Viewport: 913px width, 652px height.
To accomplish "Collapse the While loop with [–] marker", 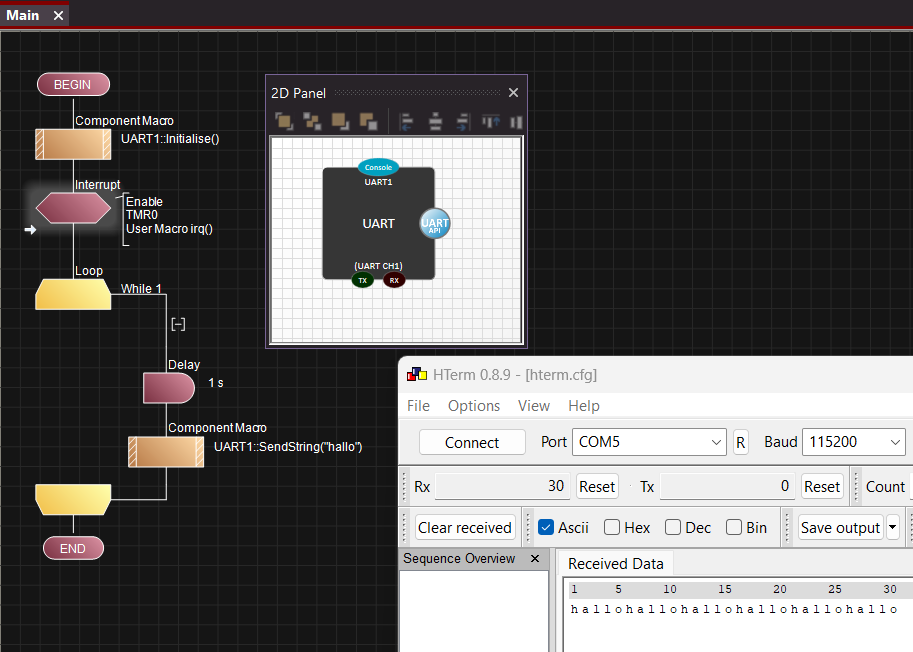I will point(178,324).
